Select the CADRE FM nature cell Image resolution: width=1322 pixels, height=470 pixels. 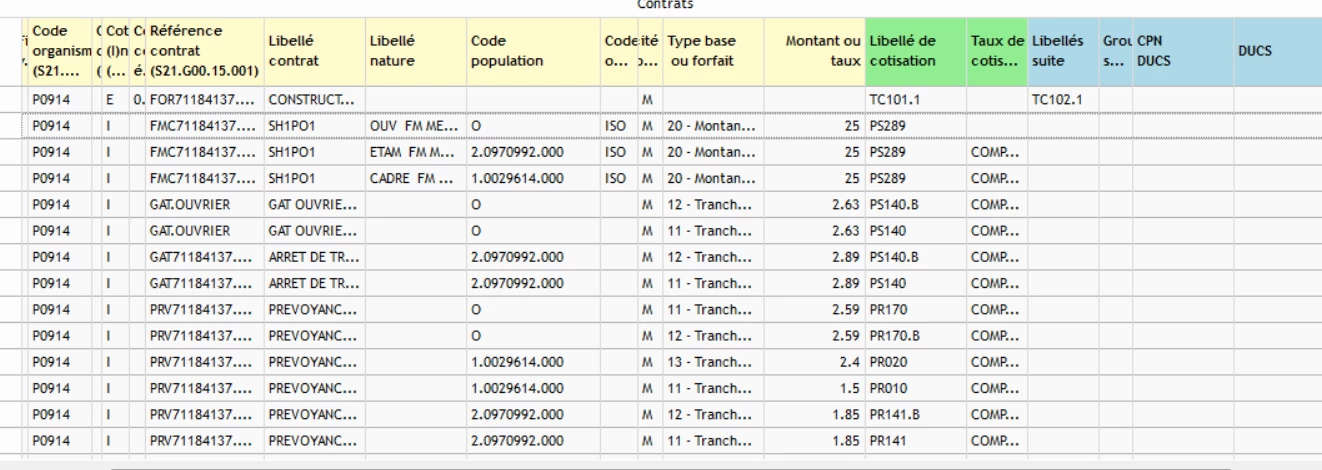pos(415,178)
